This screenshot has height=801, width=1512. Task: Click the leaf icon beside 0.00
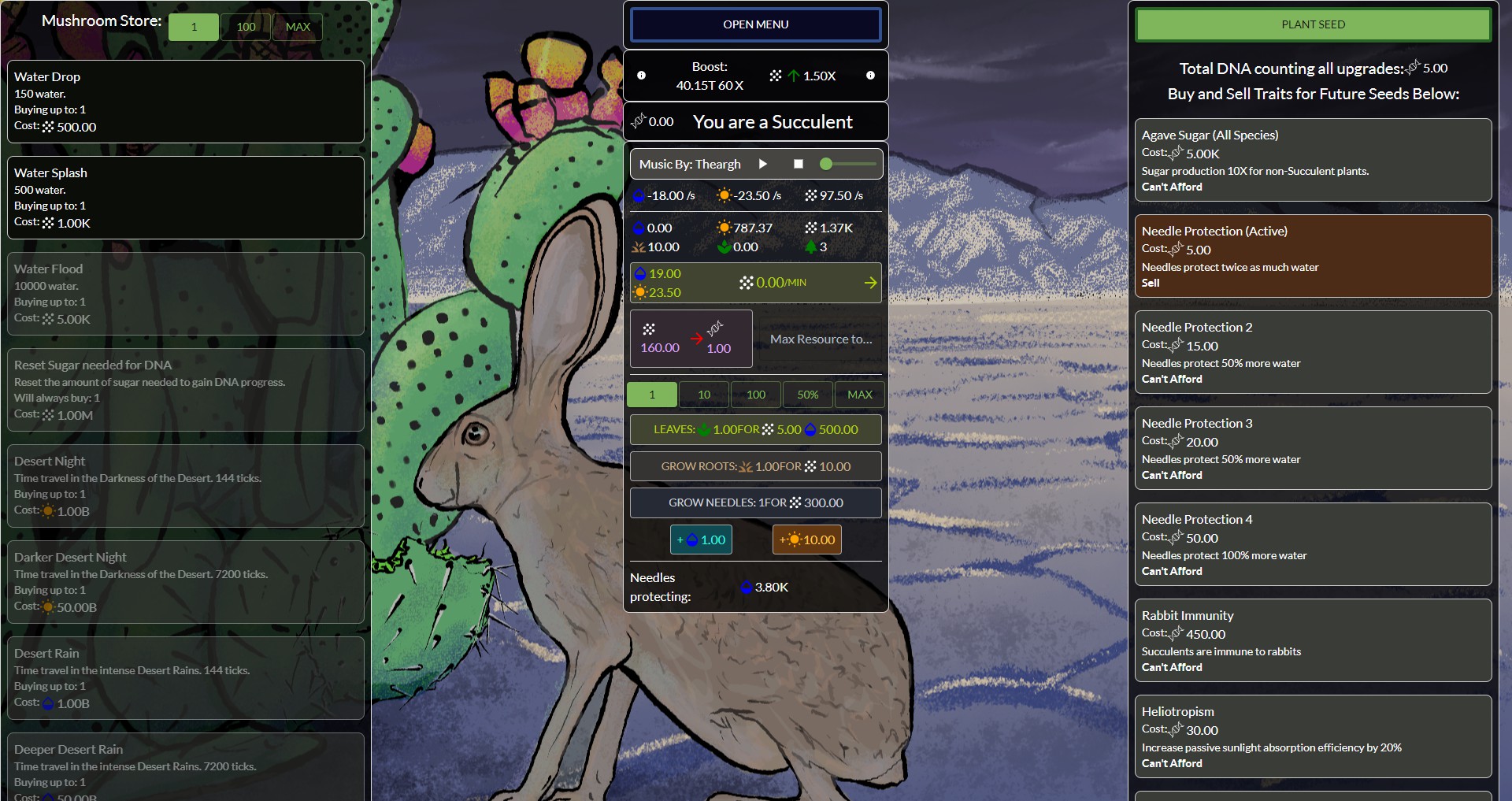(724, 247)
